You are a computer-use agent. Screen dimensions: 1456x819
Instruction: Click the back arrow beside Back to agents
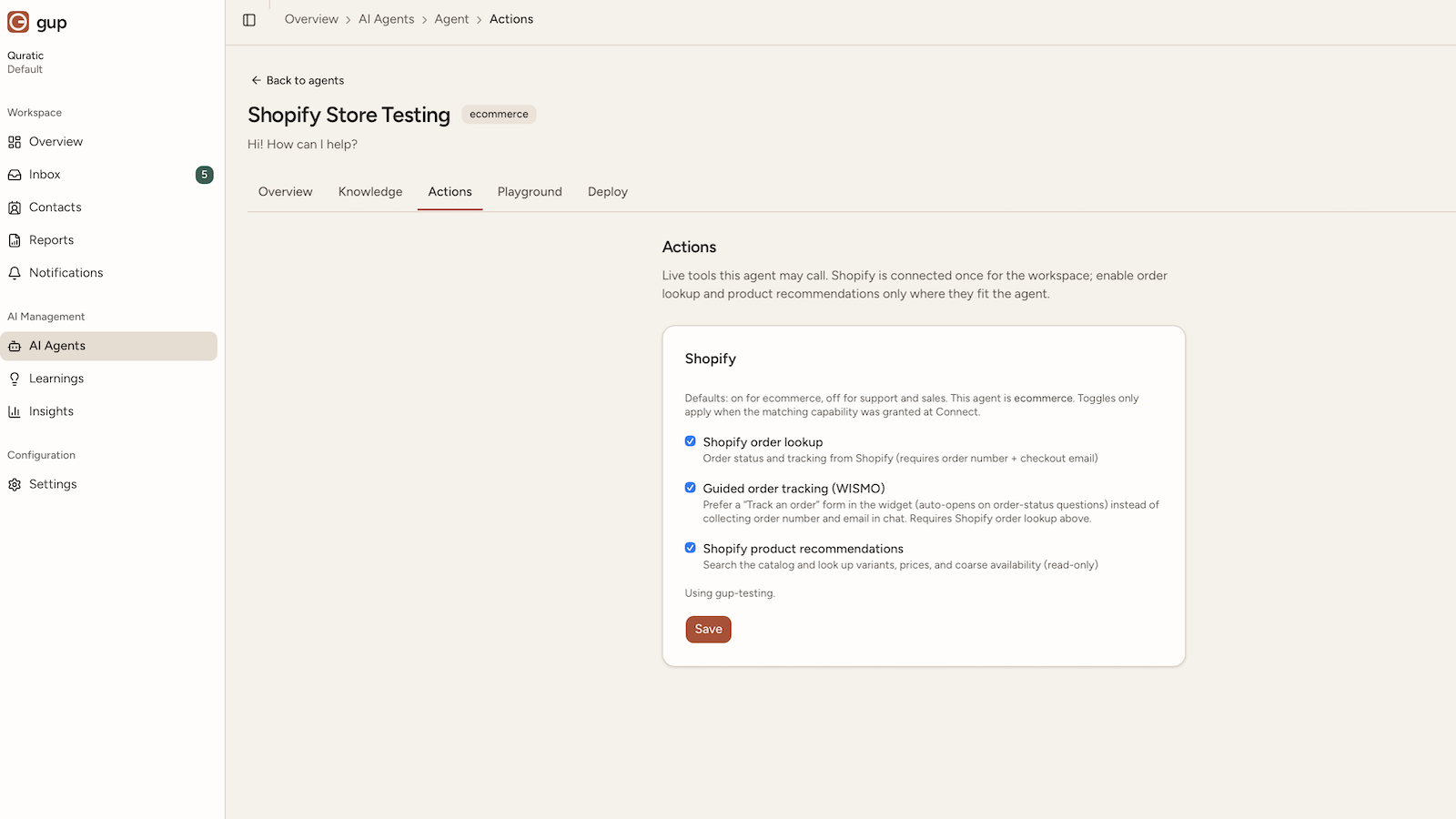(257, 80)
